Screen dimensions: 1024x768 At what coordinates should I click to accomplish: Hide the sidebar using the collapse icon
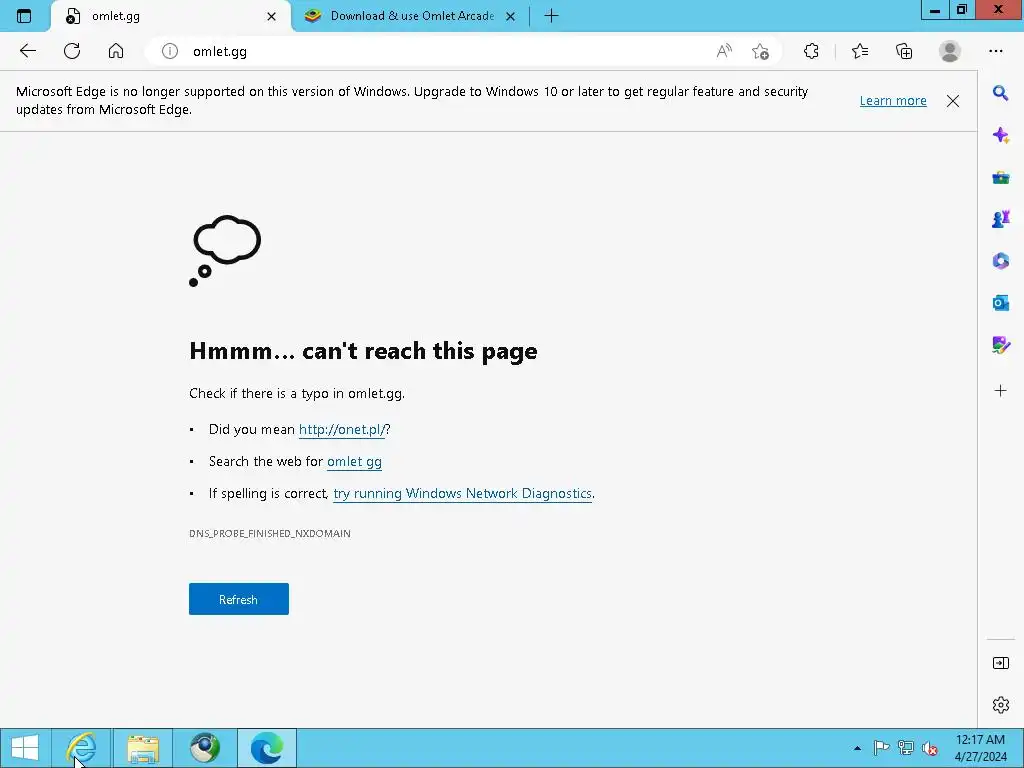point(1000,664)
